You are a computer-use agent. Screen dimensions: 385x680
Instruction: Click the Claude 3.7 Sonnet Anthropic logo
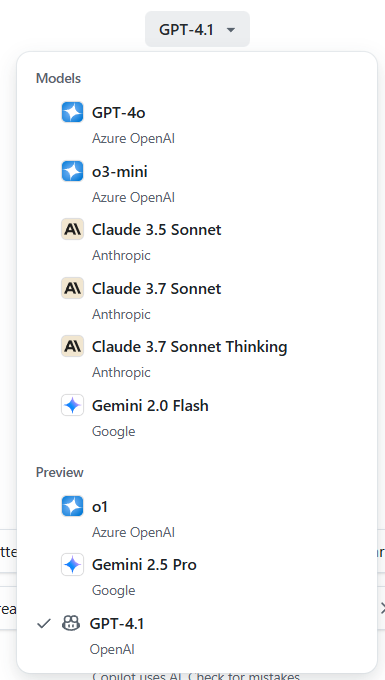pyautogui.click(x=72, y=288)
